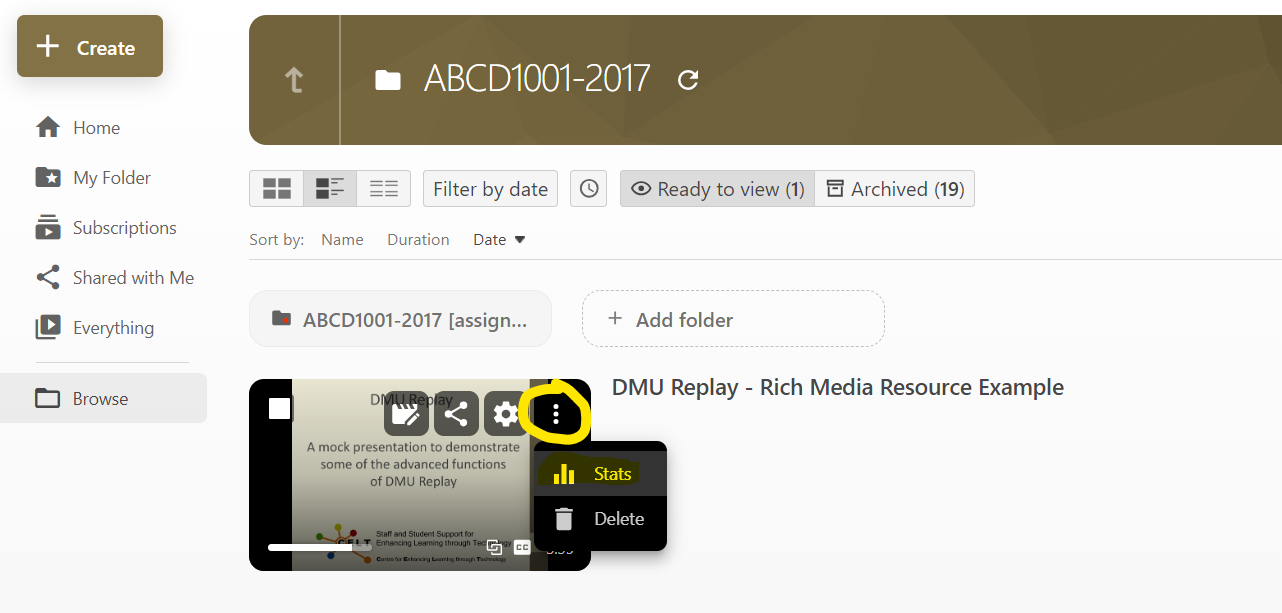The height and width of the screenshot is (613, 1282).
Task: Go to Subscriptions
Action: 125,228
